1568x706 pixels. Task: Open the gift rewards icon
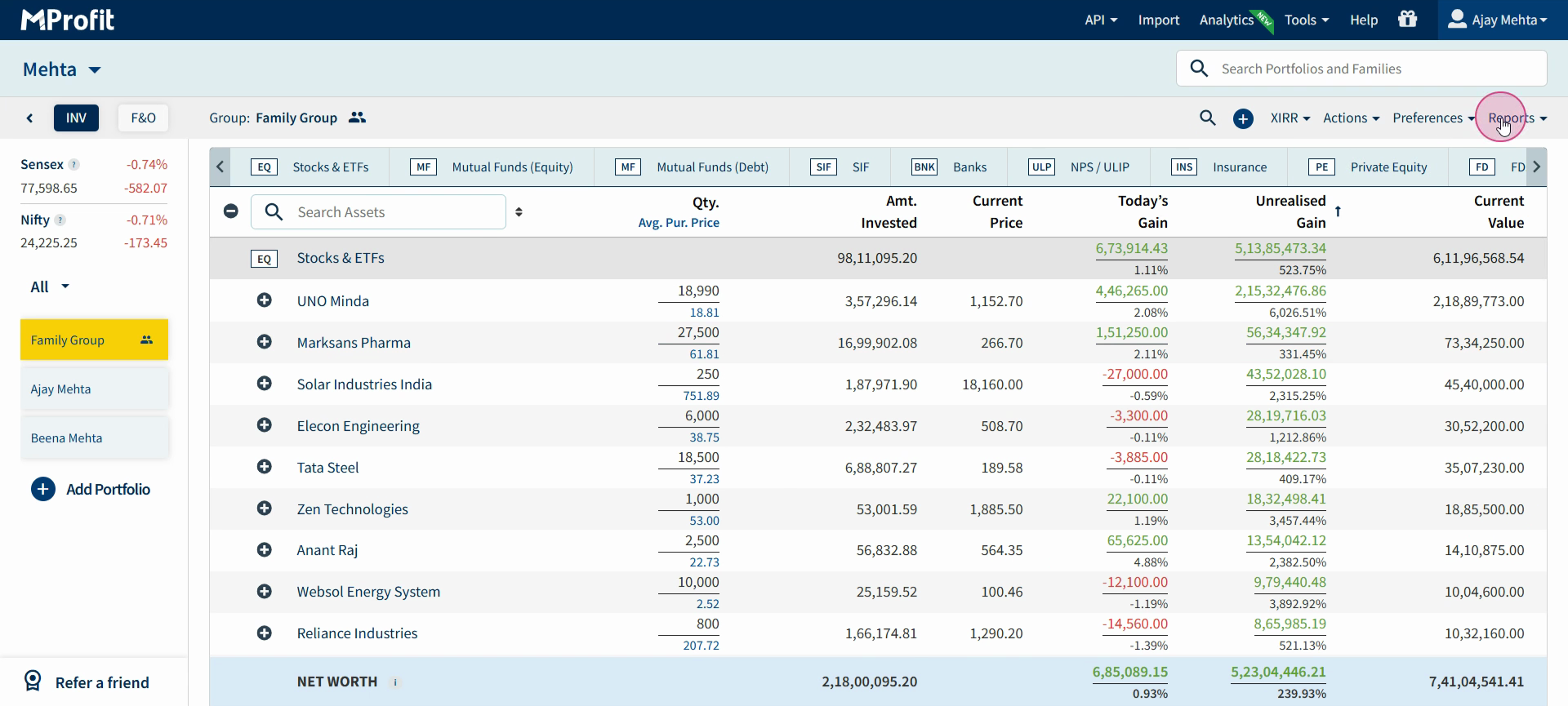(x=1407, y=19)
